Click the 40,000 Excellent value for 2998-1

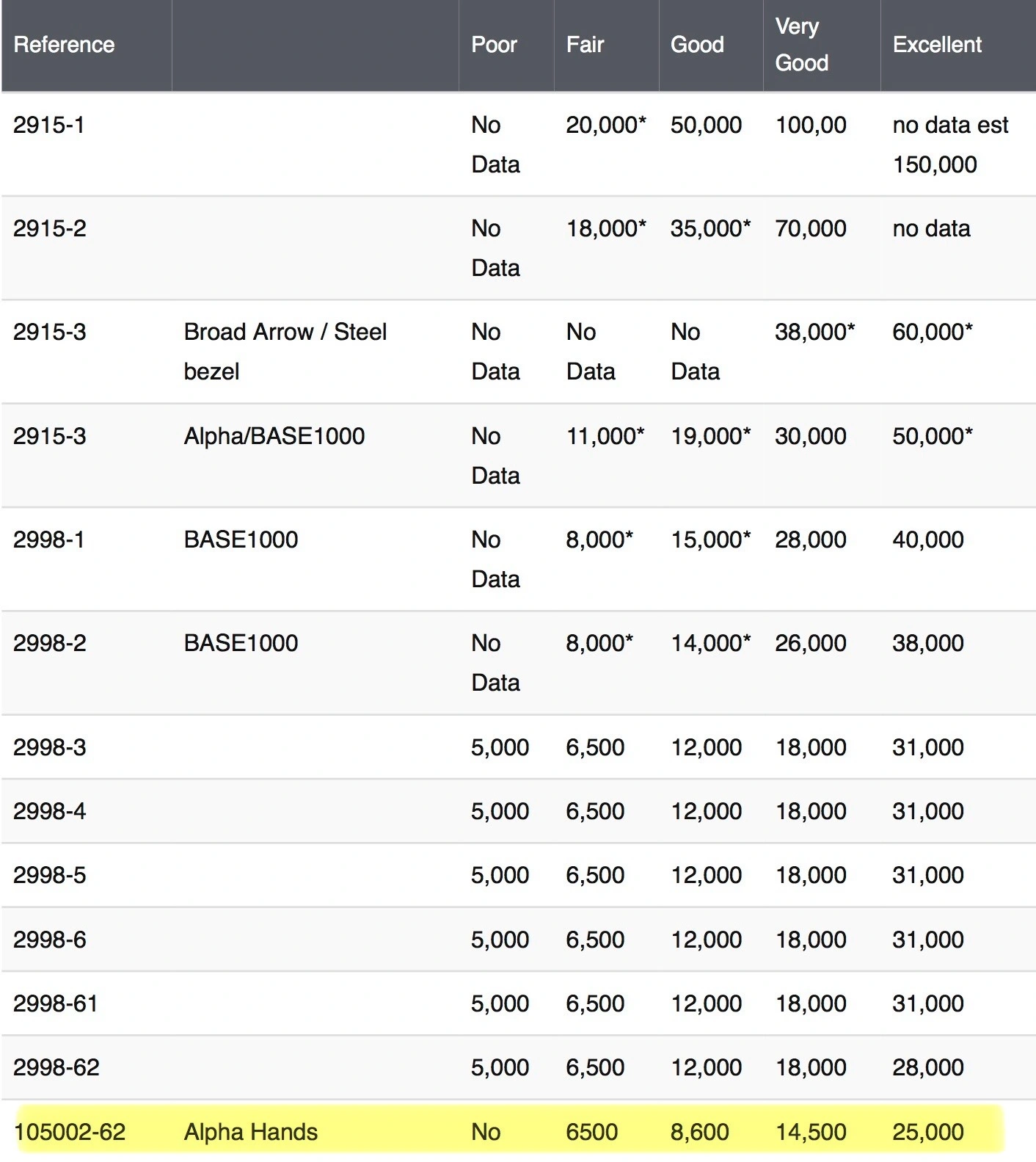tap(927, 540)
